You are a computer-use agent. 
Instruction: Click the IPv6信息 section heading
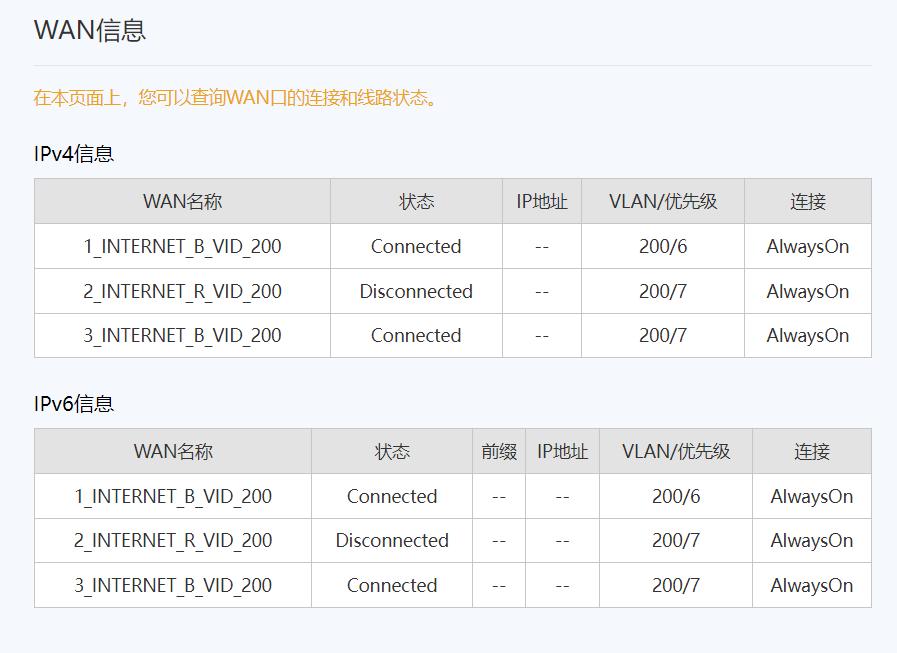point(74,404)
